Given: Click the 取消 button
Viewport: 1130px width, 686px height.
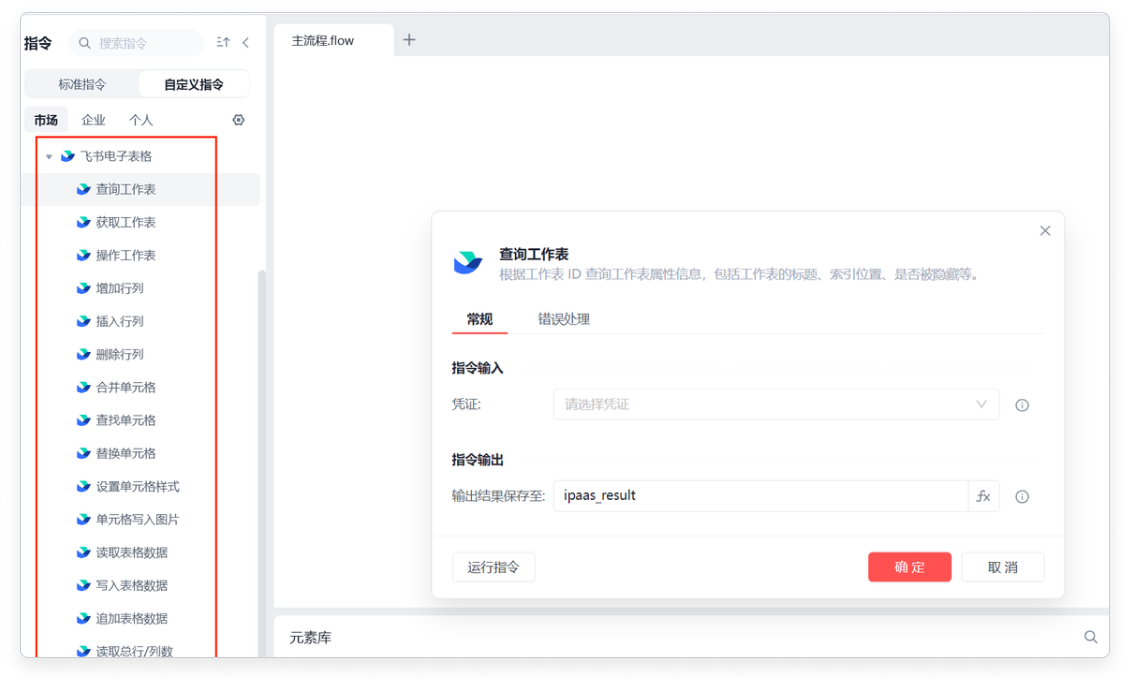Looking at the screenshot, I should pyautogui.click(x=1002, y=567).
